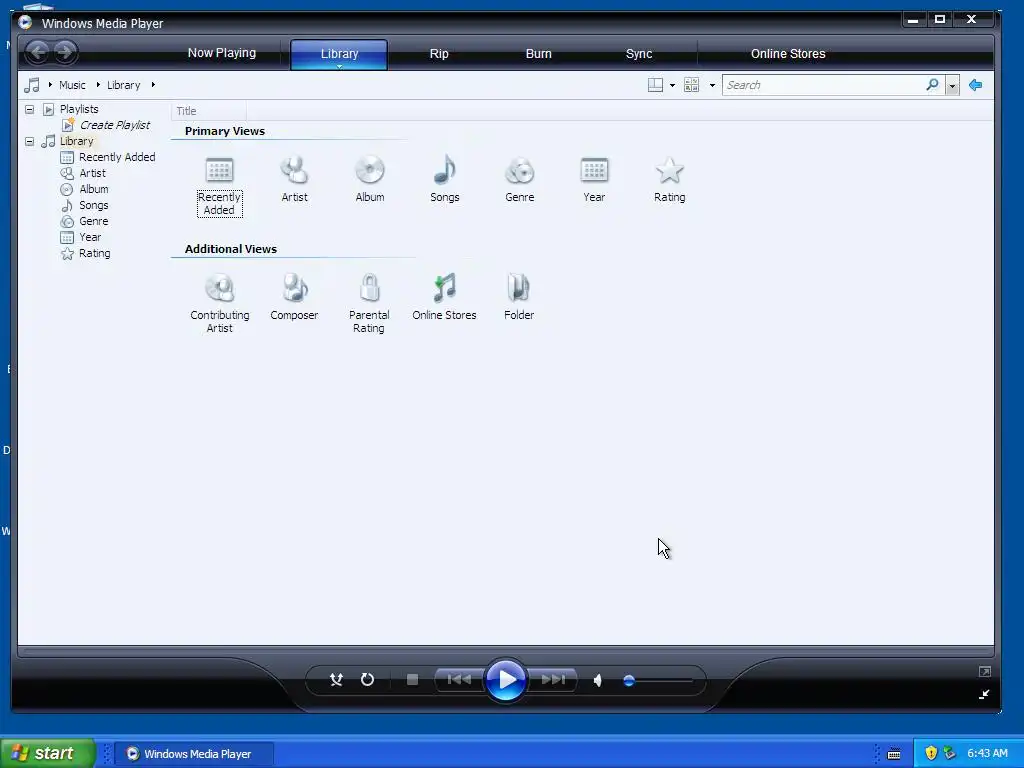The height and width of the screenshot is (768, 1024).
Task: Switch to the Library tab
Action: [339, 54]
